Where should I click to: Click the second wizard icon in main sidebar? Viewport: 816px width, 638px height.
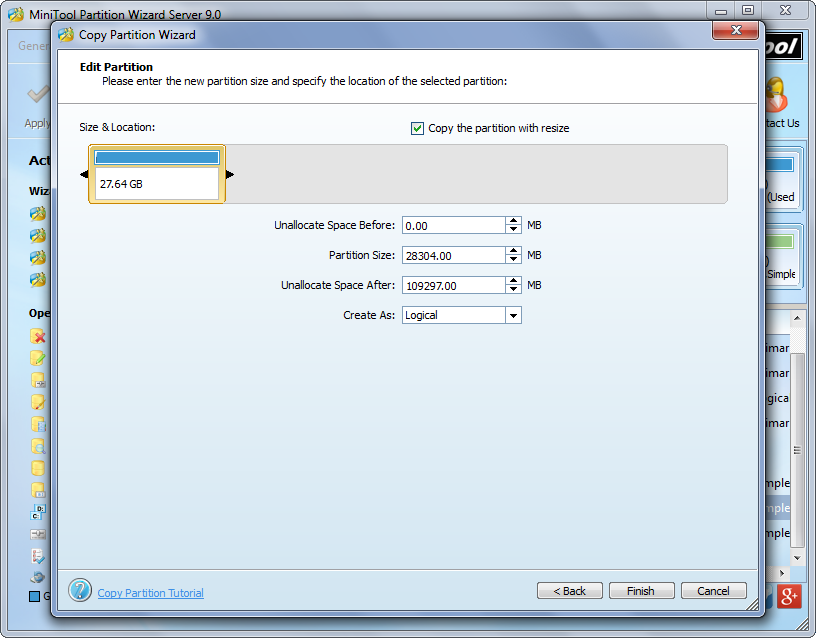pos(37,236)
